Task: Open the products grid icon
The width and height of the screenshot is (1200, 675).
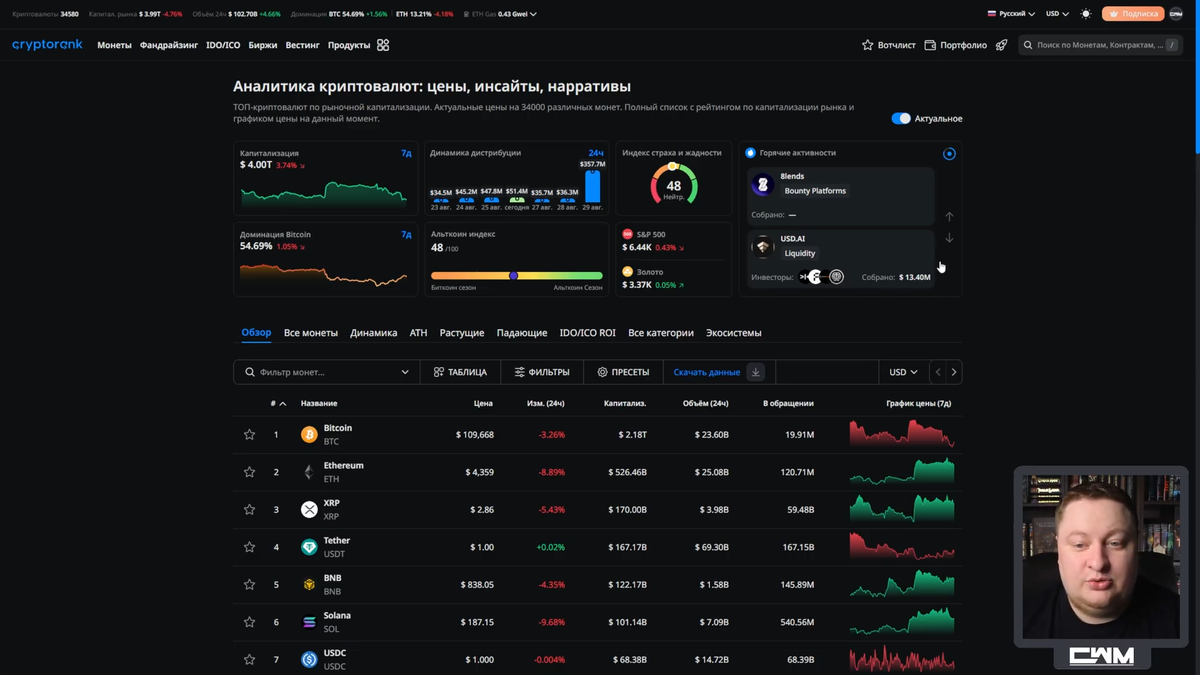Action: click(x=383, y=45)
